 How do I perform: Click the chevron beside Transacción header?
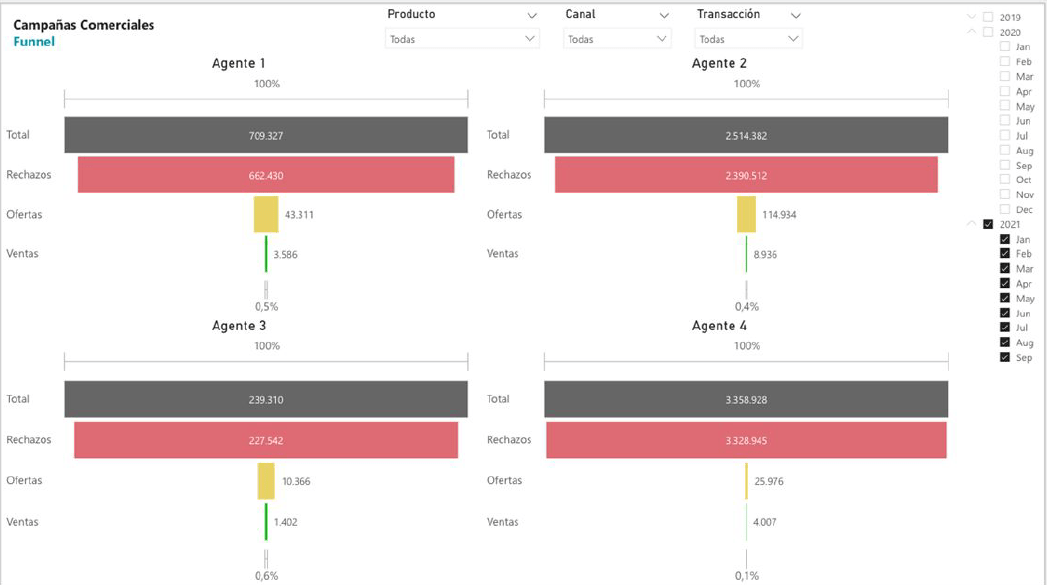click(796, 16)
